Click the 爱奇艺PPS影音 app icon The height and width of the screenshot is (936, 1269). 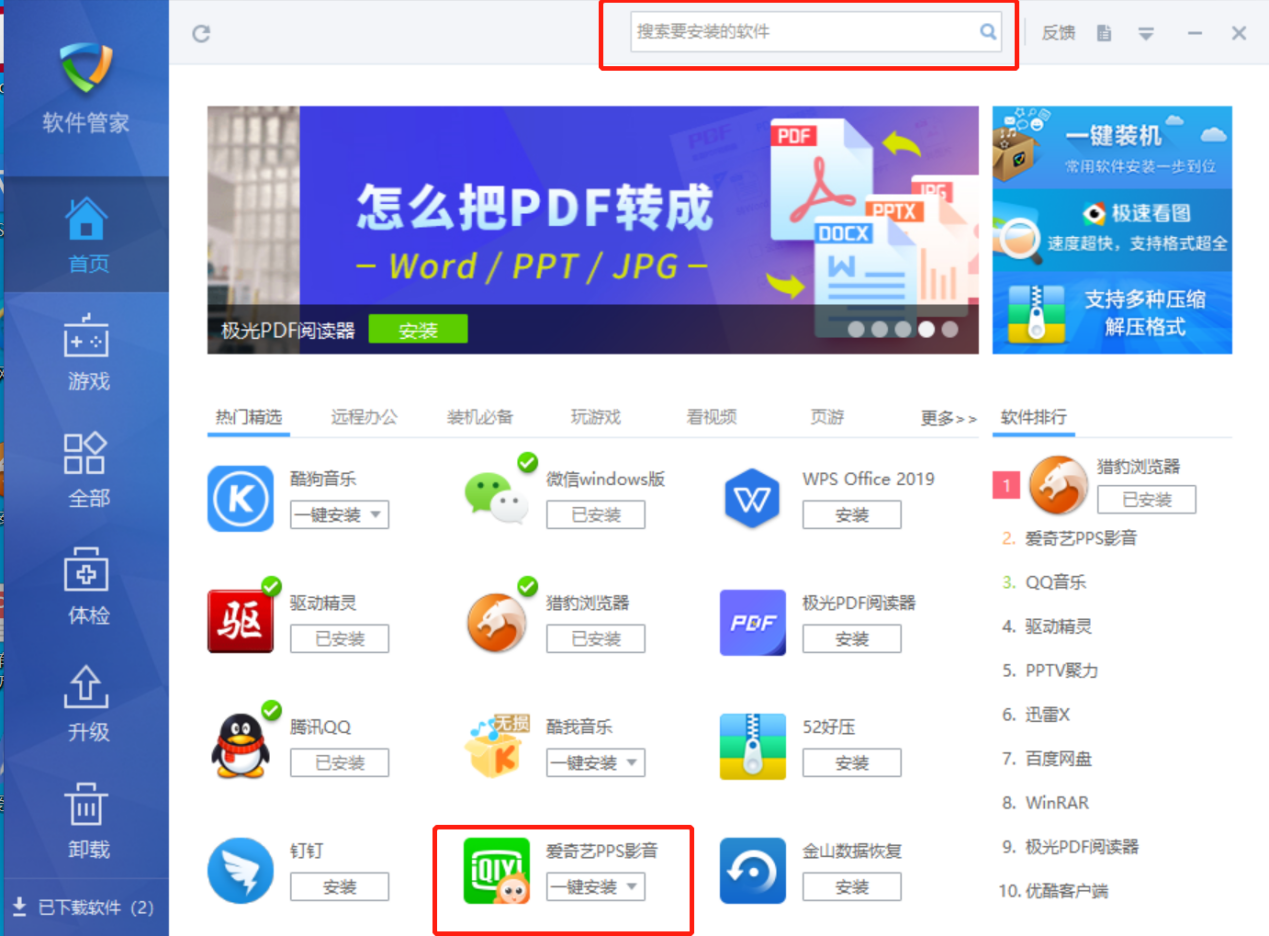(496, 870)
